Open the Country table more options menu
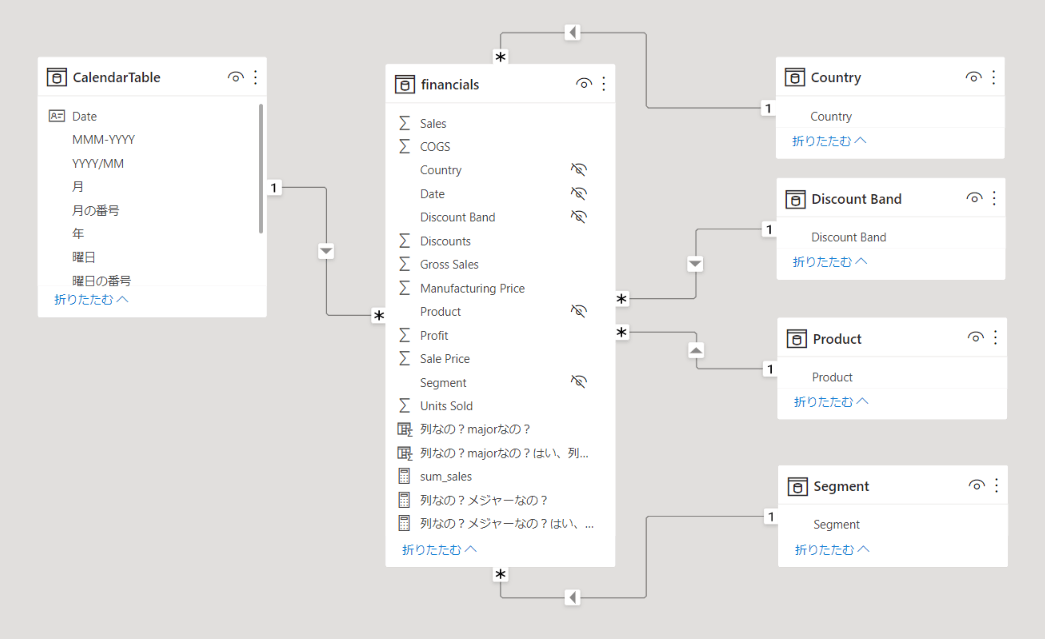1045x639 pixels. click(994, 77)
